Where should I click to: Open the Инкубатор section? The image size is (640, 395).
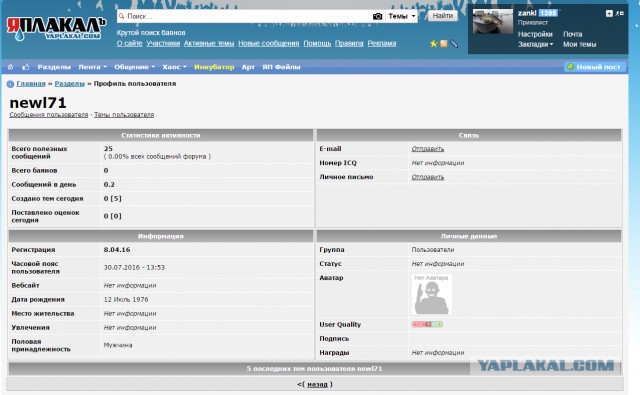pos(214,67)
